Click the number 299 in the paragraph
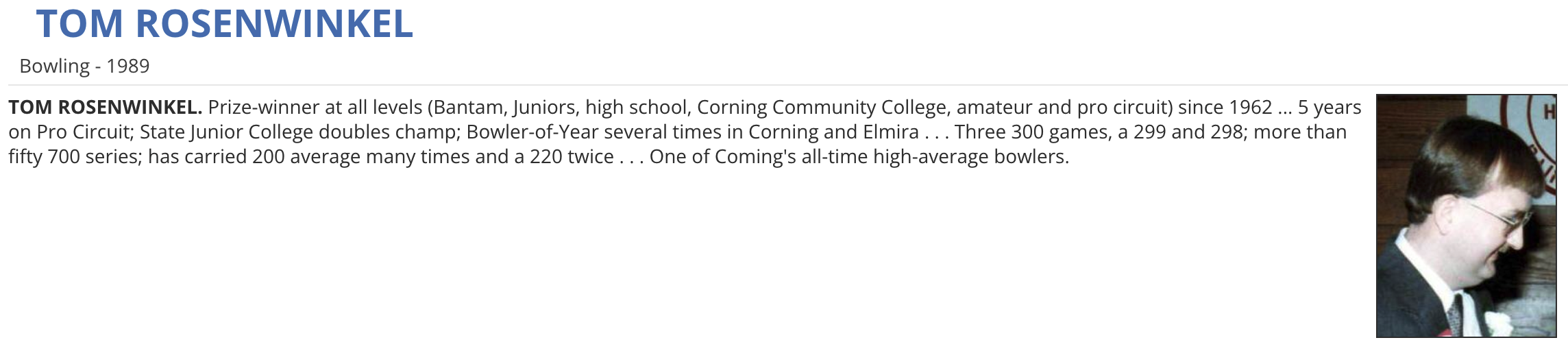 (x=1150, y=132)
